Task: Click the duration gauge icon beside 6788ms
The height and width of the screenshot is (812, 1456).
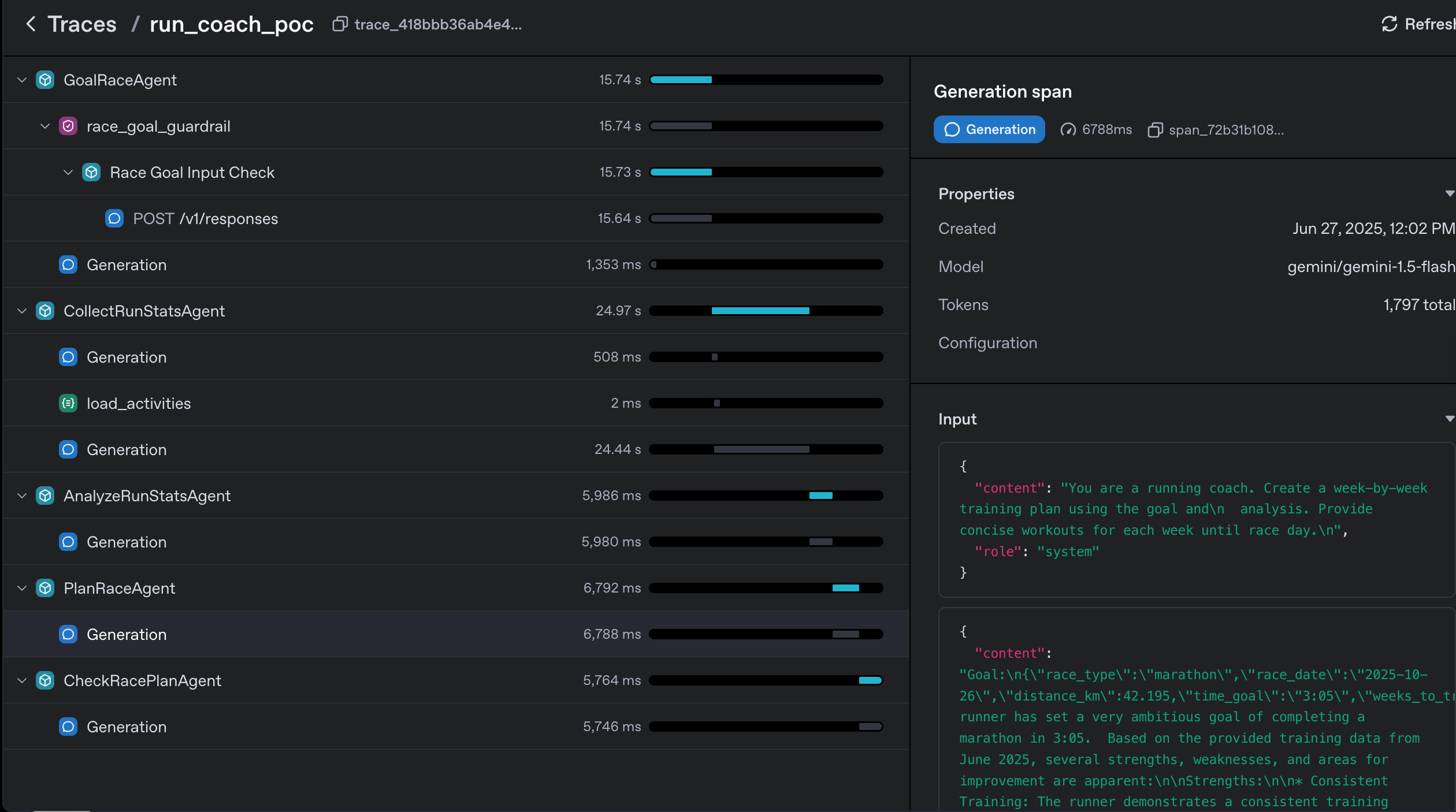Action: 1067,130
